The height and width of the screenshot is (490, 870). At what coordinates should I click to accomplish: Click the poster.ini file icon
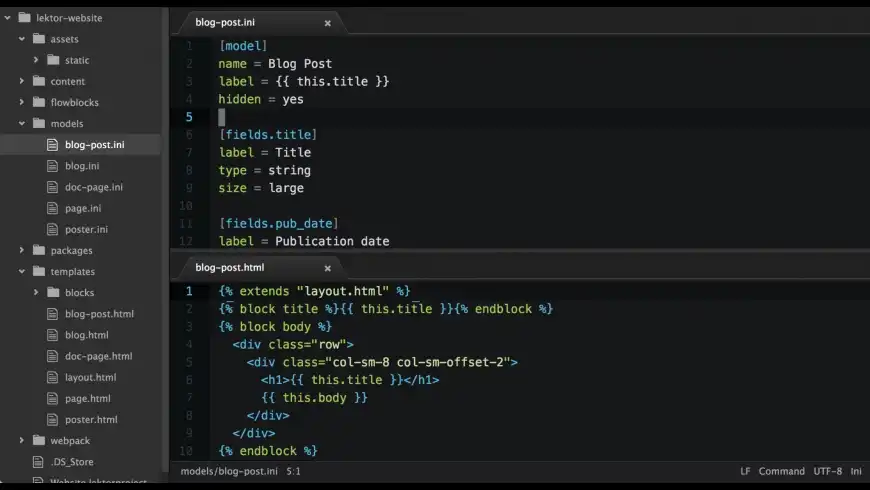(52, 229)
